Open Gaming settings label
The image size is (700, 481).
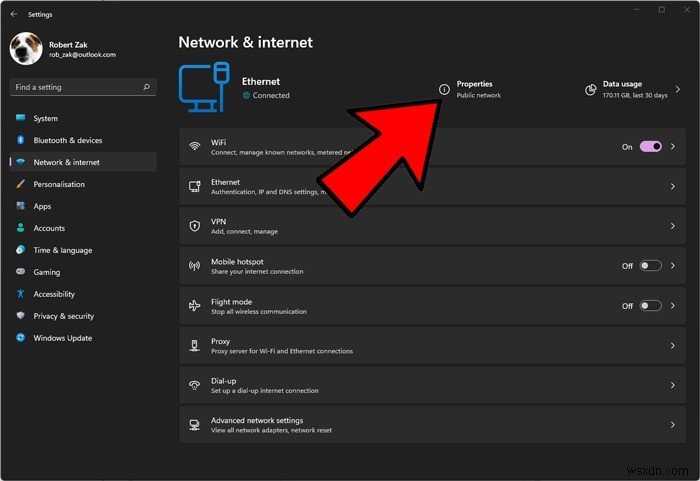(46, 272)
